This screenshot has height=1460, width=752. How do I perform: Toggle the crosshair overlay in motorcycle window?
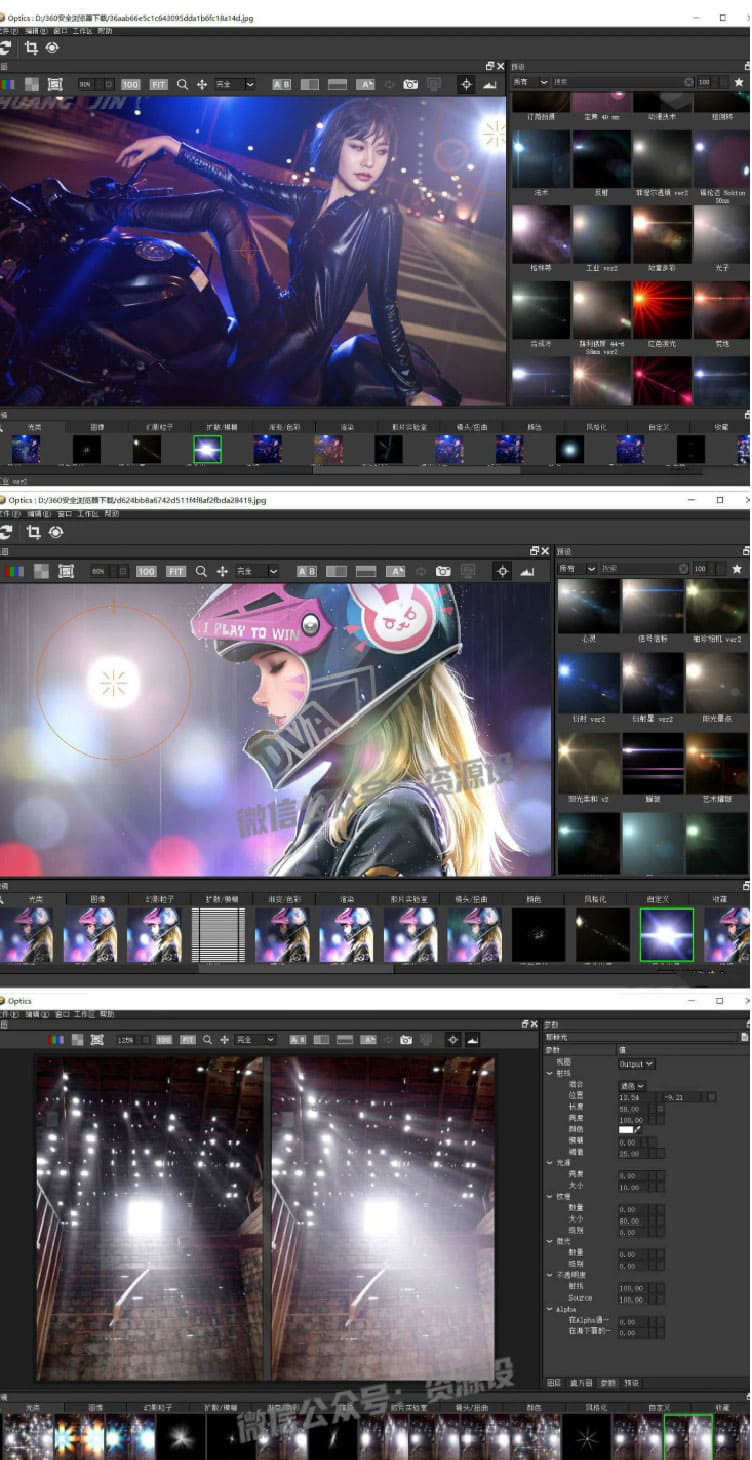pos(466,85)
